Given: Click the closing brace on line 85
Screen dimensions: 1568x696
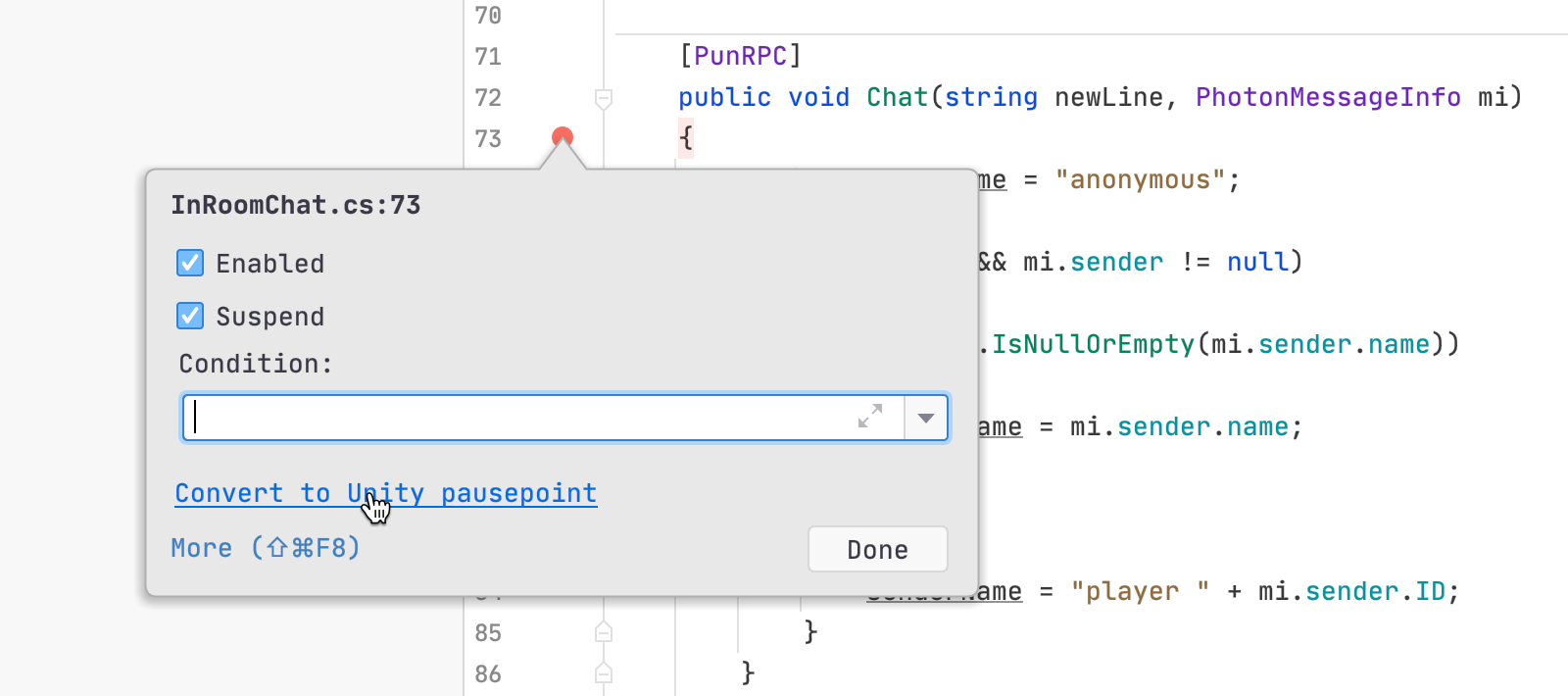Looking at the screenshot, I should tap(810, 632).
